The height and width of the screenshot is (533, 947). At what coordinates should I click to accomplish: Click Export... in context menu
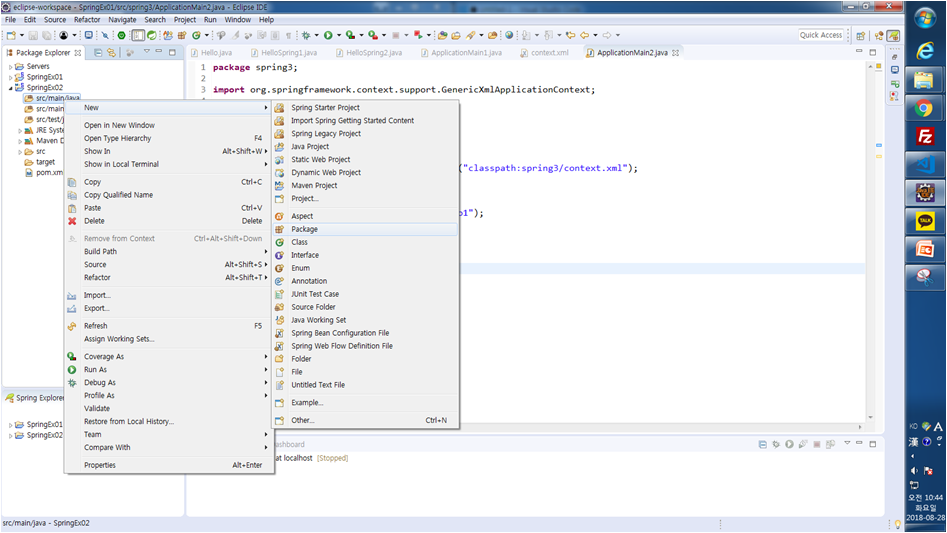click(x=169, y=308)
